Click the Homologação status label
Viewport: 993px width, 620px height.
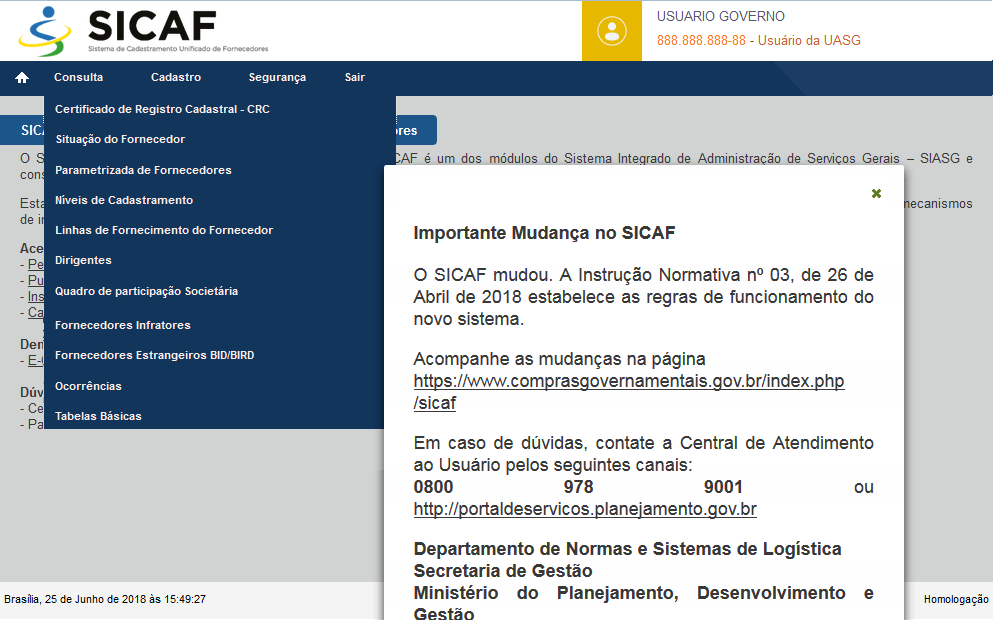point(956,599)
